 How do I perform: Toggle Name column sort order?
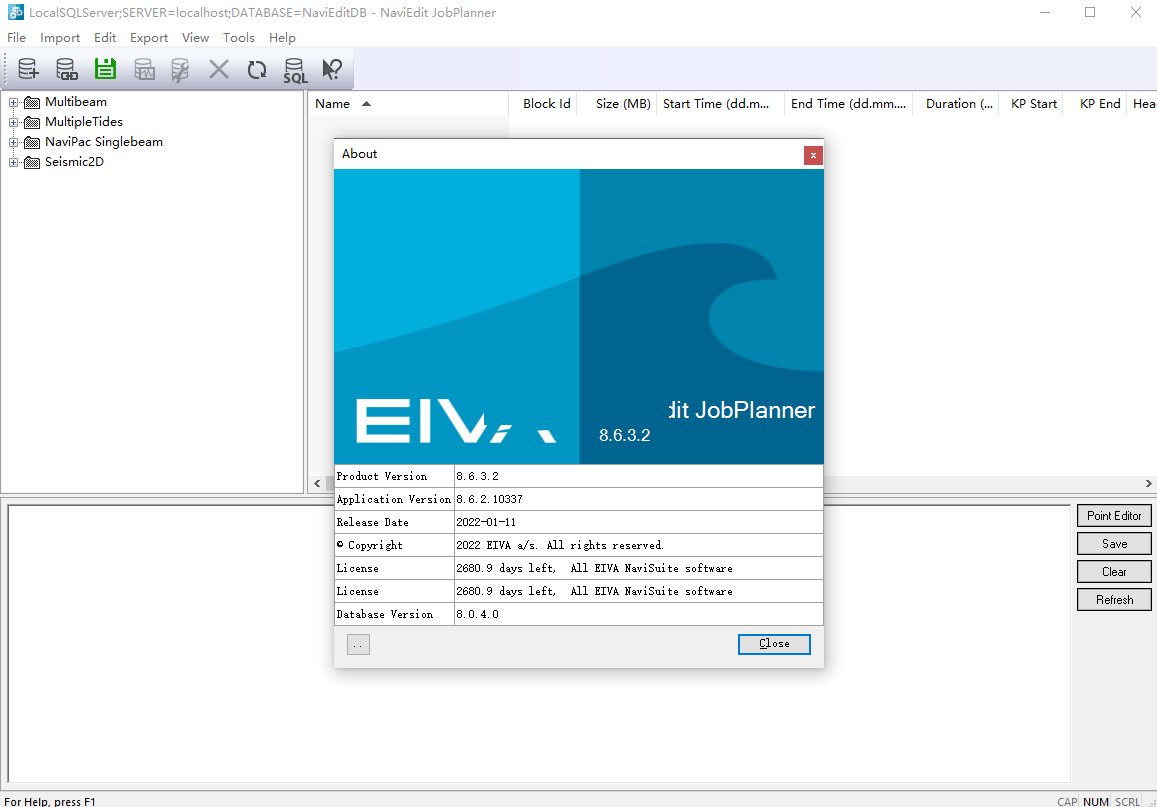coord(342,103)
